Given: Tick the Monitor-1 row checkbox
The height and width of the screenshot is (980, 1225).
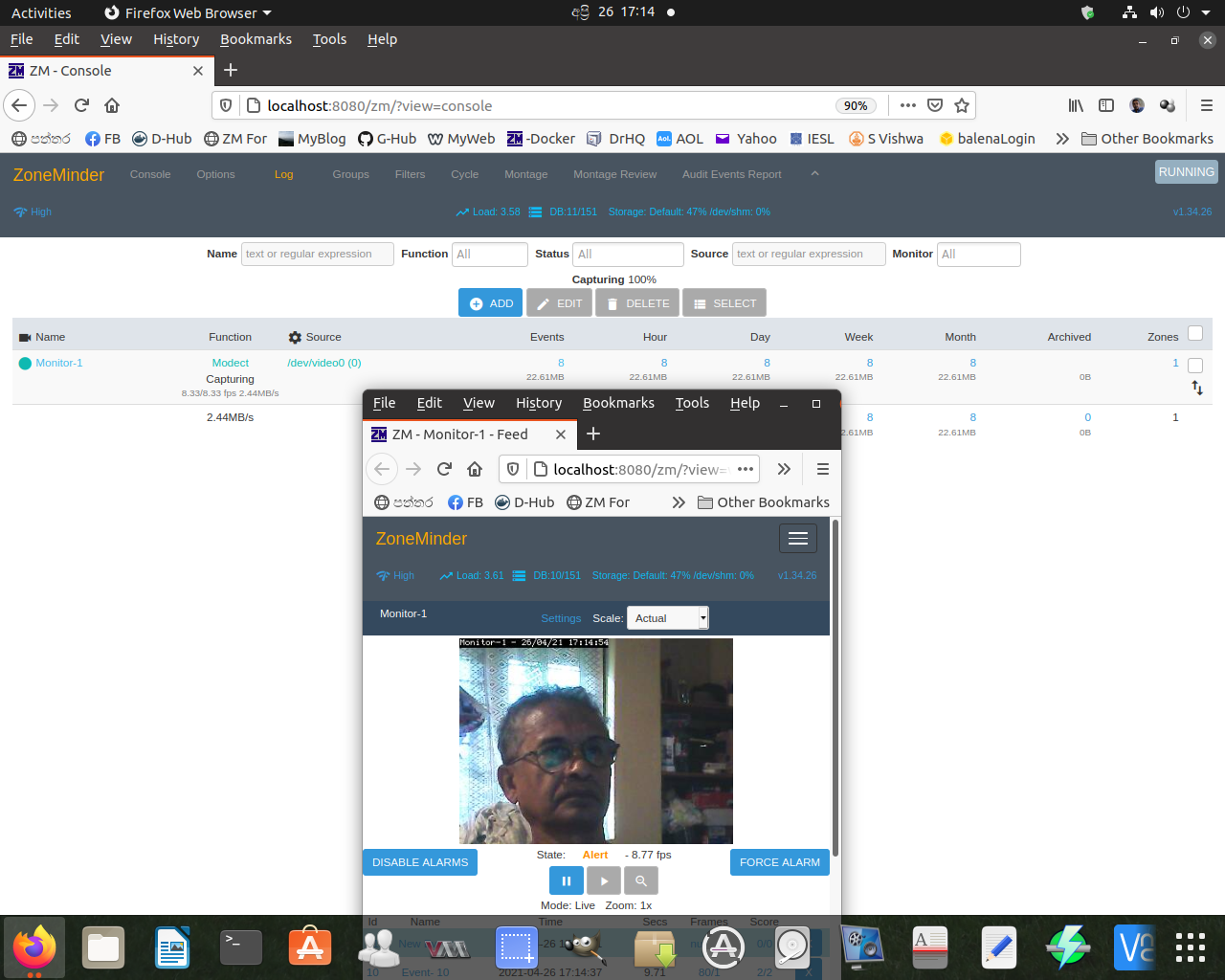Looking at the screenshot, I should (1195, 366).
